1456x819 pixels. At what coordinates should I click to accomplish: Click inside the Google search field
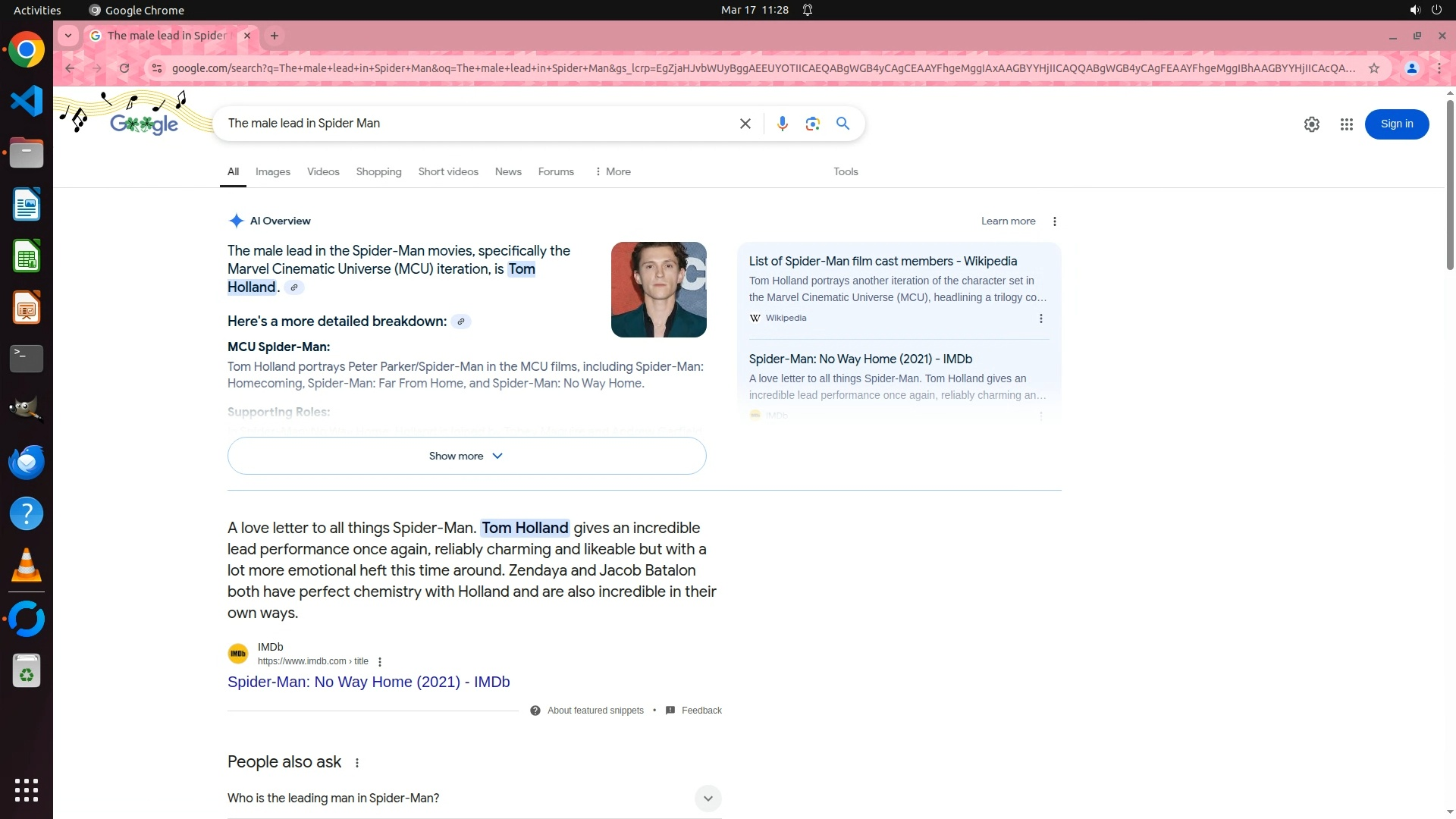[478, 124]
